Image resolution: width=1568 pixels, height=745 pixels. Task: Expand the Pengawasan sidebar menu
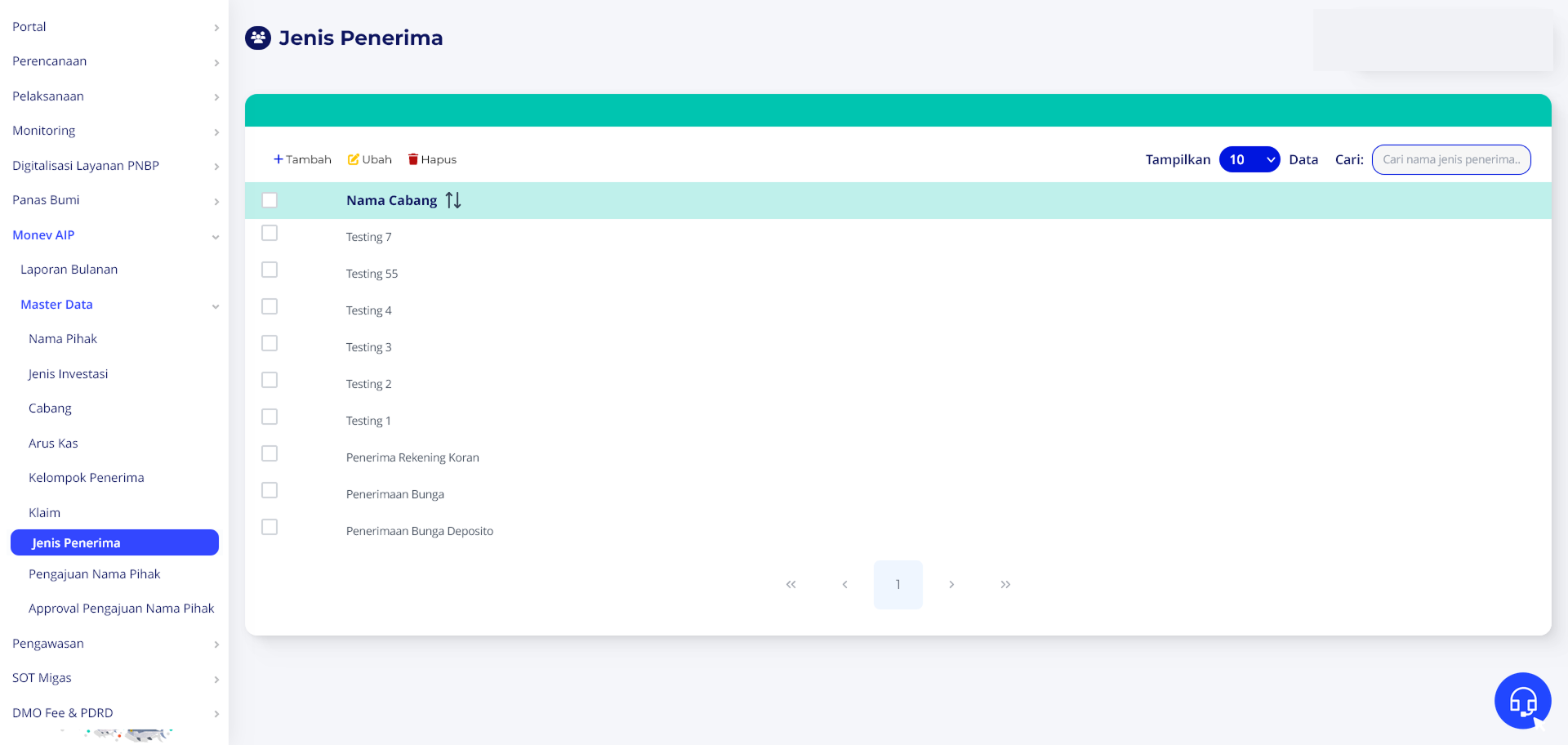[x=114, y=644]
